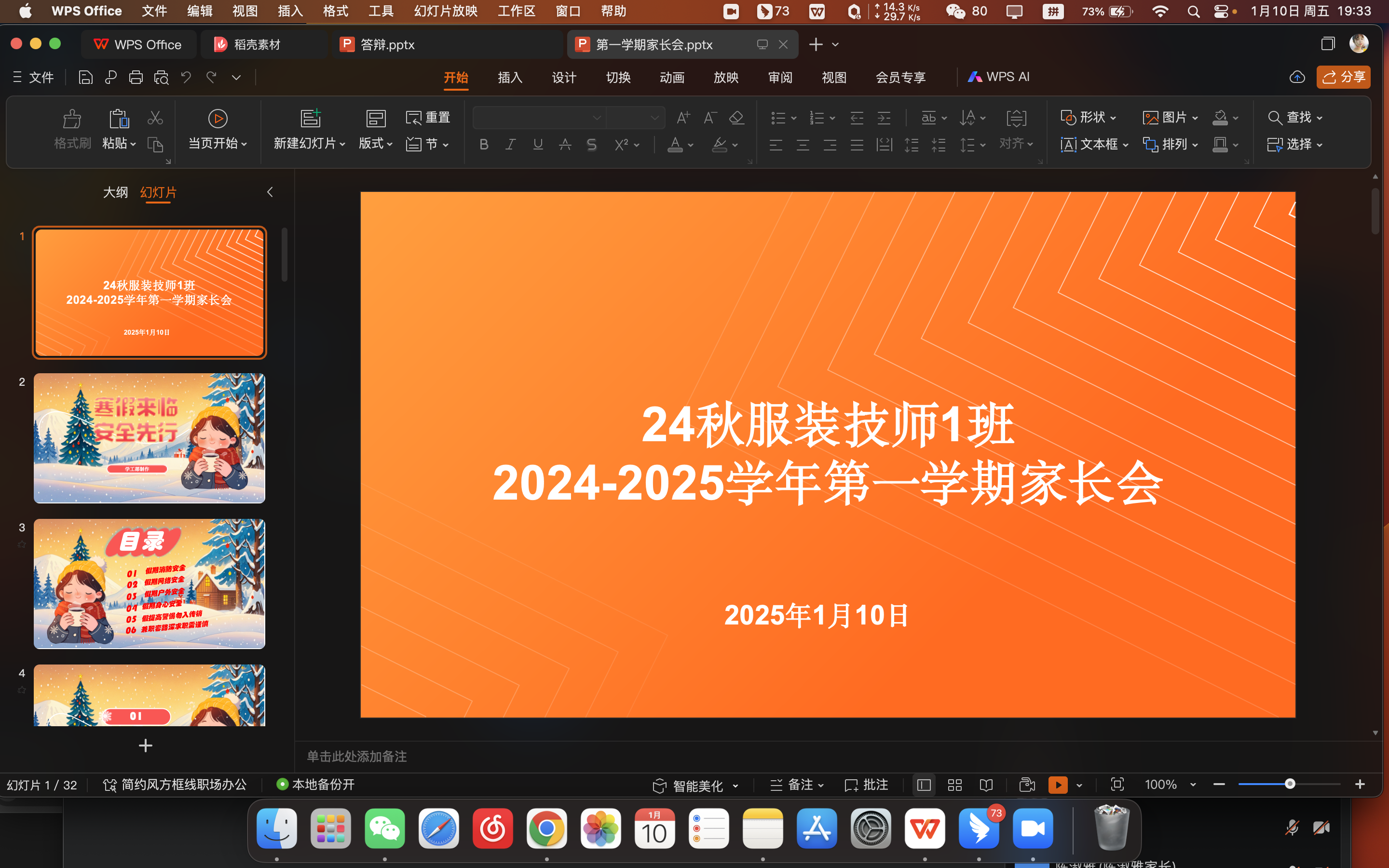
Task: Open the Picture (图片) dropdown
Action: click(1171, 118)
